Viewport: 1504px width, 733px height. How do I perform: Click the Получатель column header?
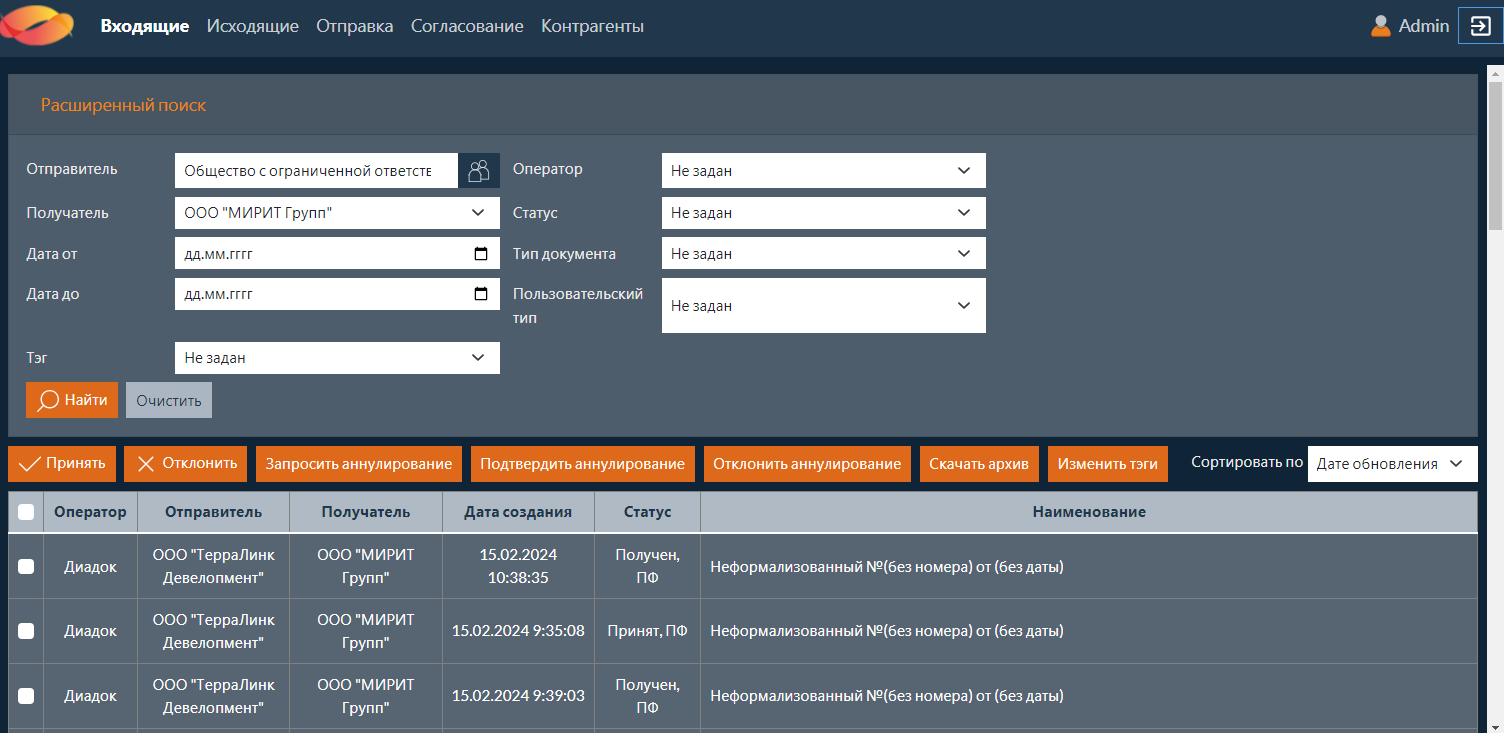pos(366,512)
